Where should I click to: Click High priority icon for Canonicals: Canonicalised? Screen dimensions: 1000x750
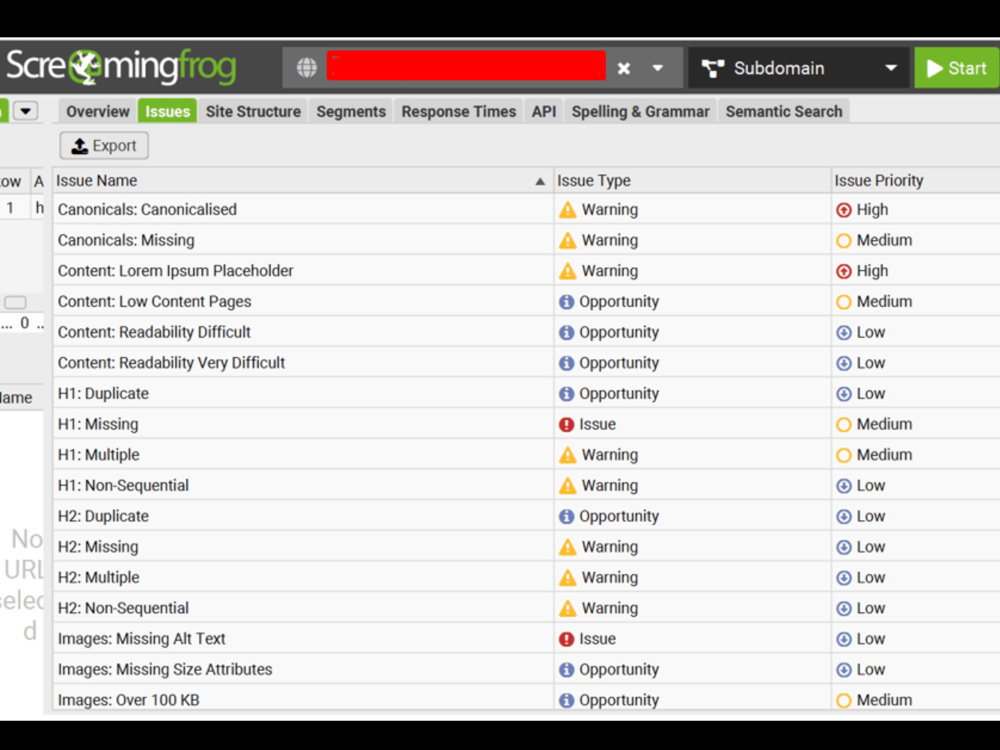(844, 210)
